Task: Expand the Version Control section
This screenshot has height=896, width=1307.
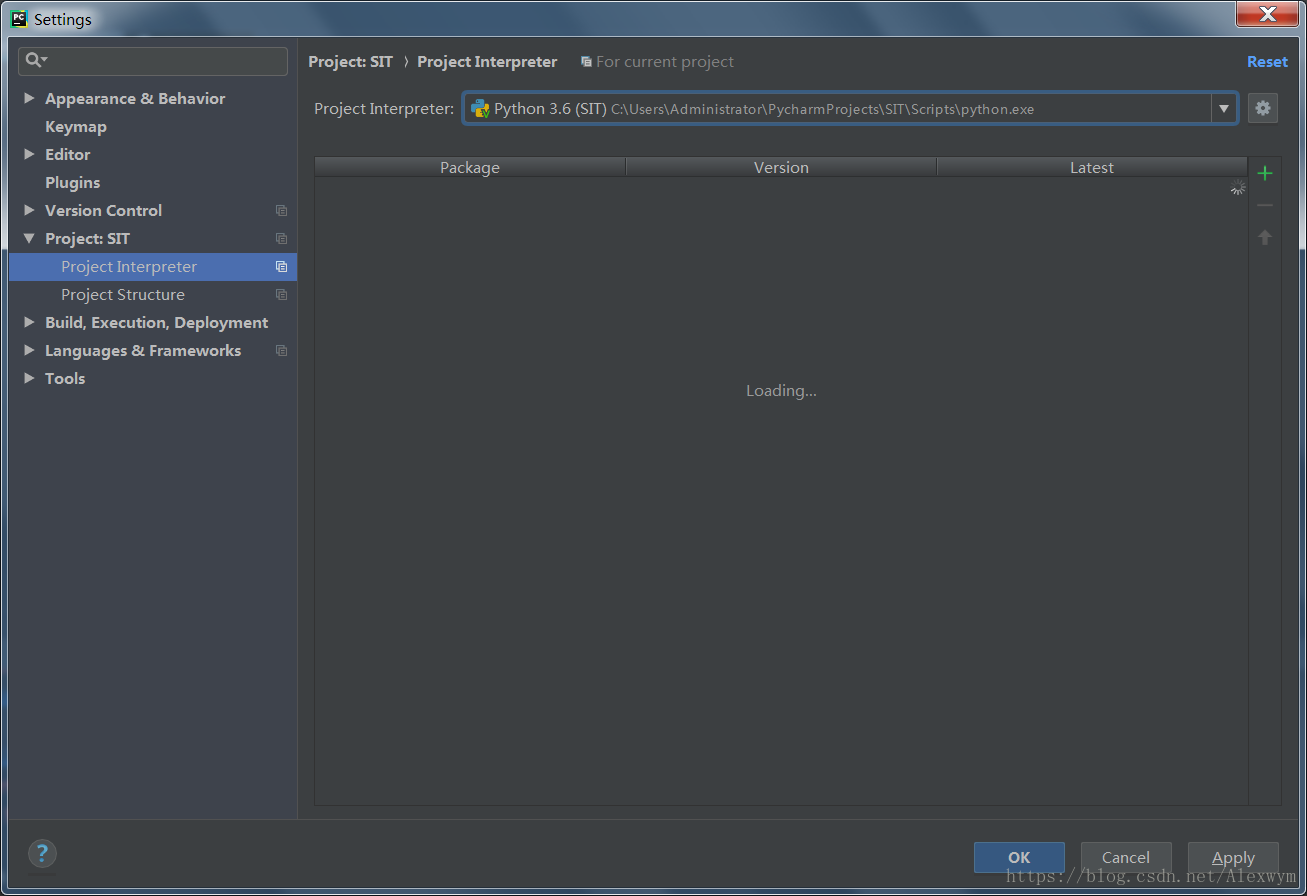Action: [29, 210]
